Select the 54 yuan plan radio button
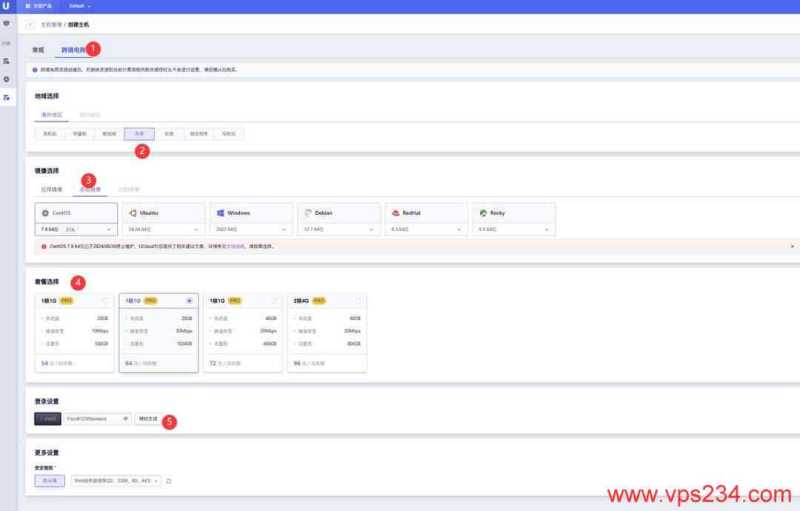Screen dimensions: 800x511 tap(105, 300)
